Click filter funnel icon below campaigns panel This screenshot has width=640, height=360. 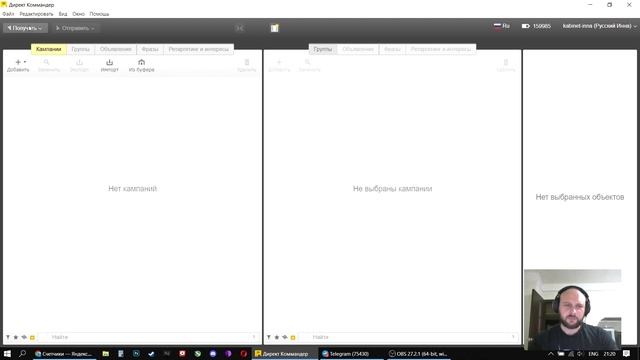(x=8, y=337)
